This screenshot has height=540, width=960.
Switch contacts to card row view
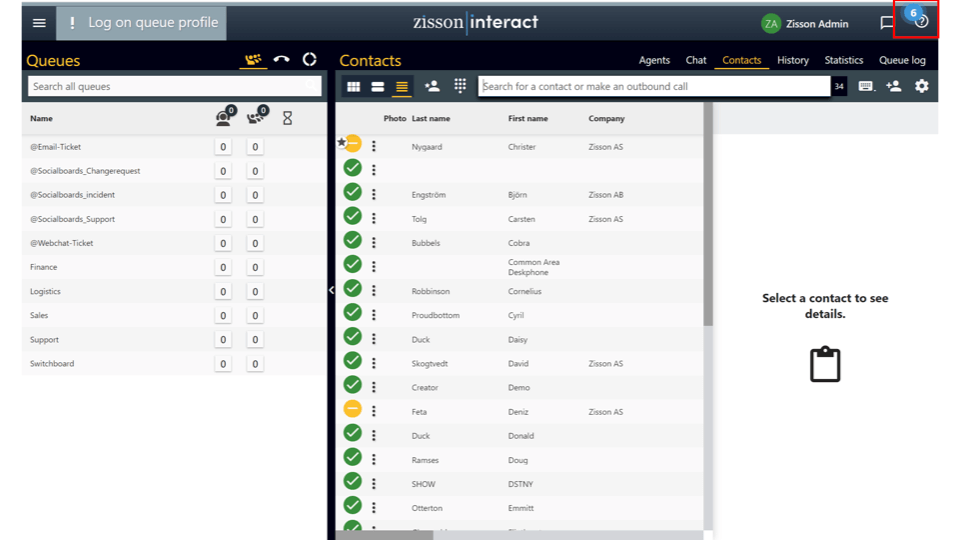pos(378,87)
